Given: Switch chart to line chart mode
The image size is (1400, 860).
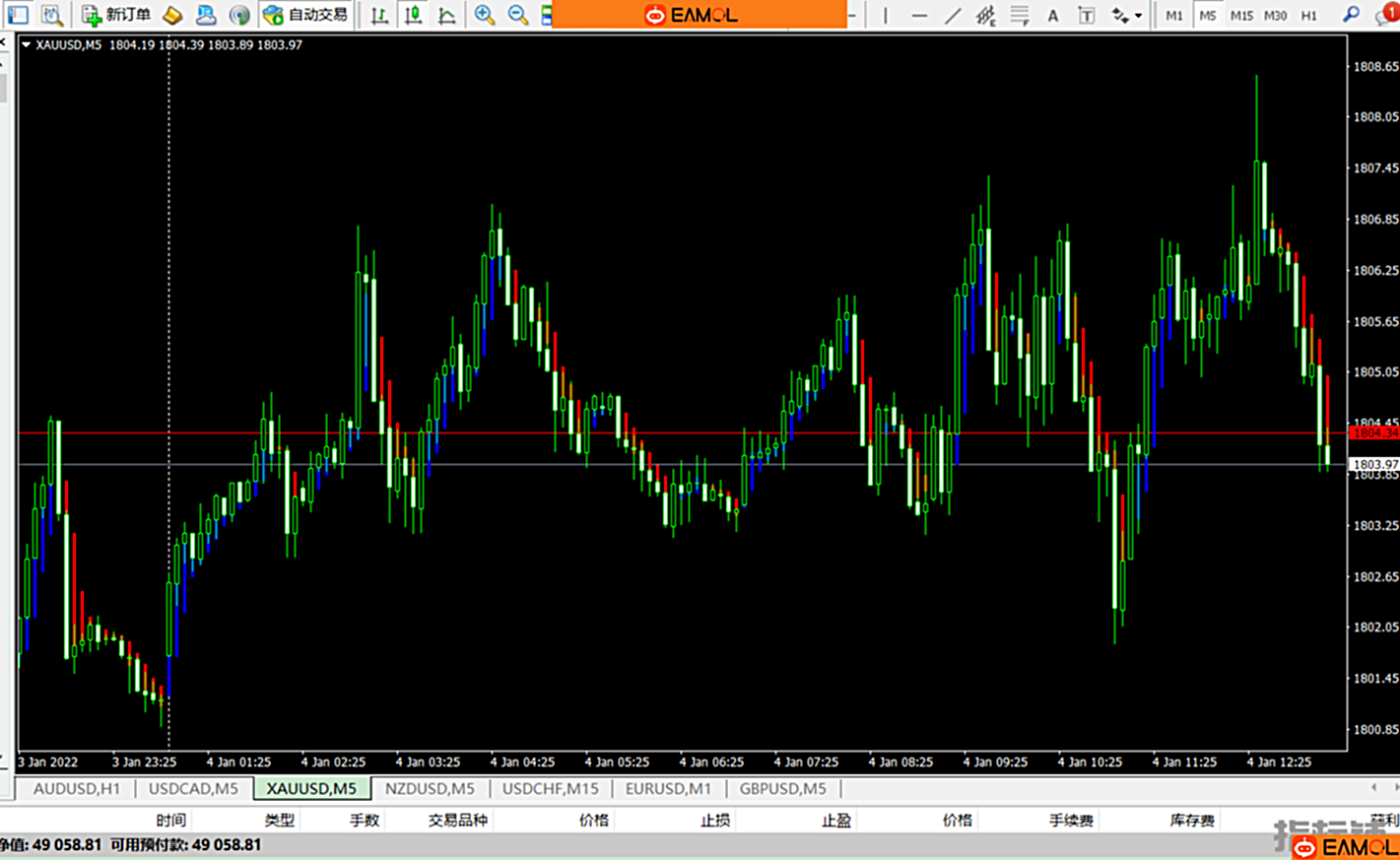Looking at the screenshot, I should coord(446,15).
